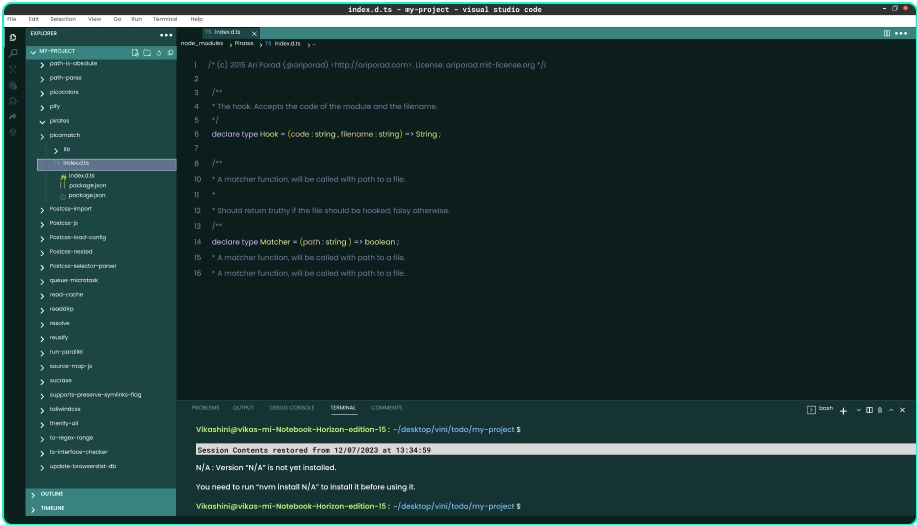Open the Run menu

pyautogui.click(x=136, y=19)
